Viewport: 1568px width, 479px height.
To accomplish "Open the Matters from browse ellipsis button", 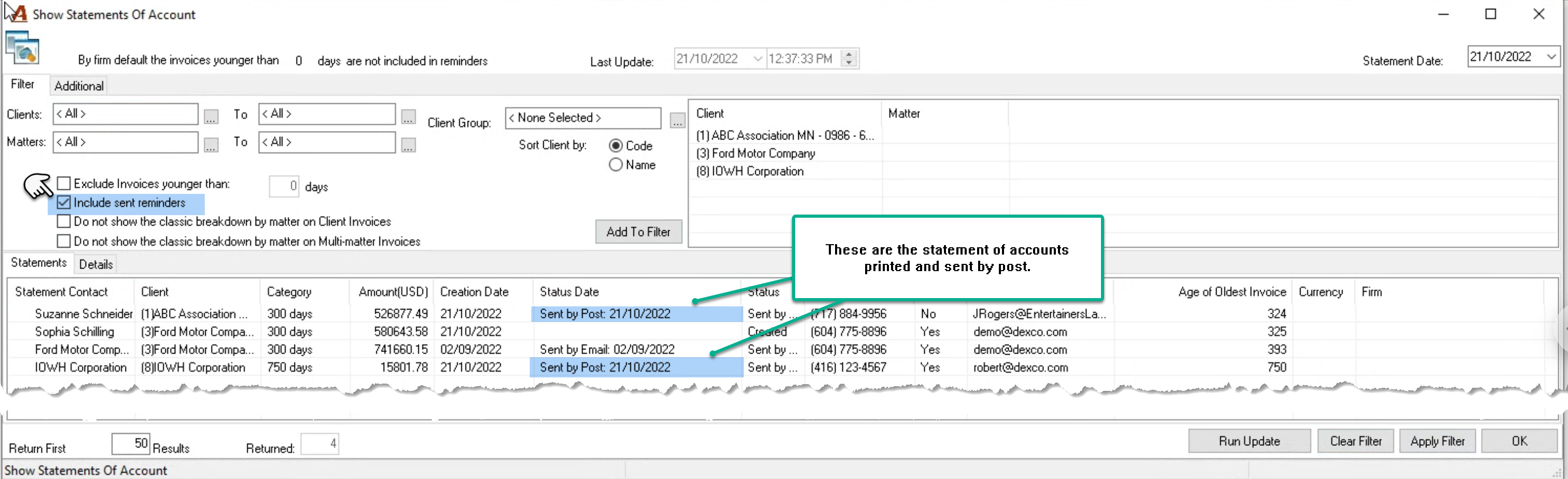I will click(x=210, y=145).
